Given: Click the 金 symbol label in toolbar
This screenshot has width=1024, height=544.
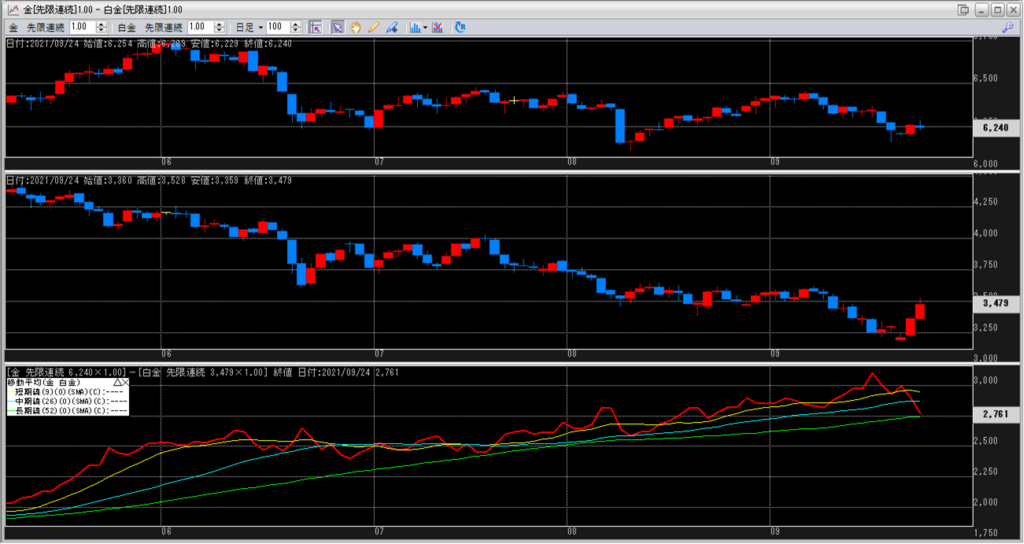Looking at the screenshot, I should coord(11,26).
